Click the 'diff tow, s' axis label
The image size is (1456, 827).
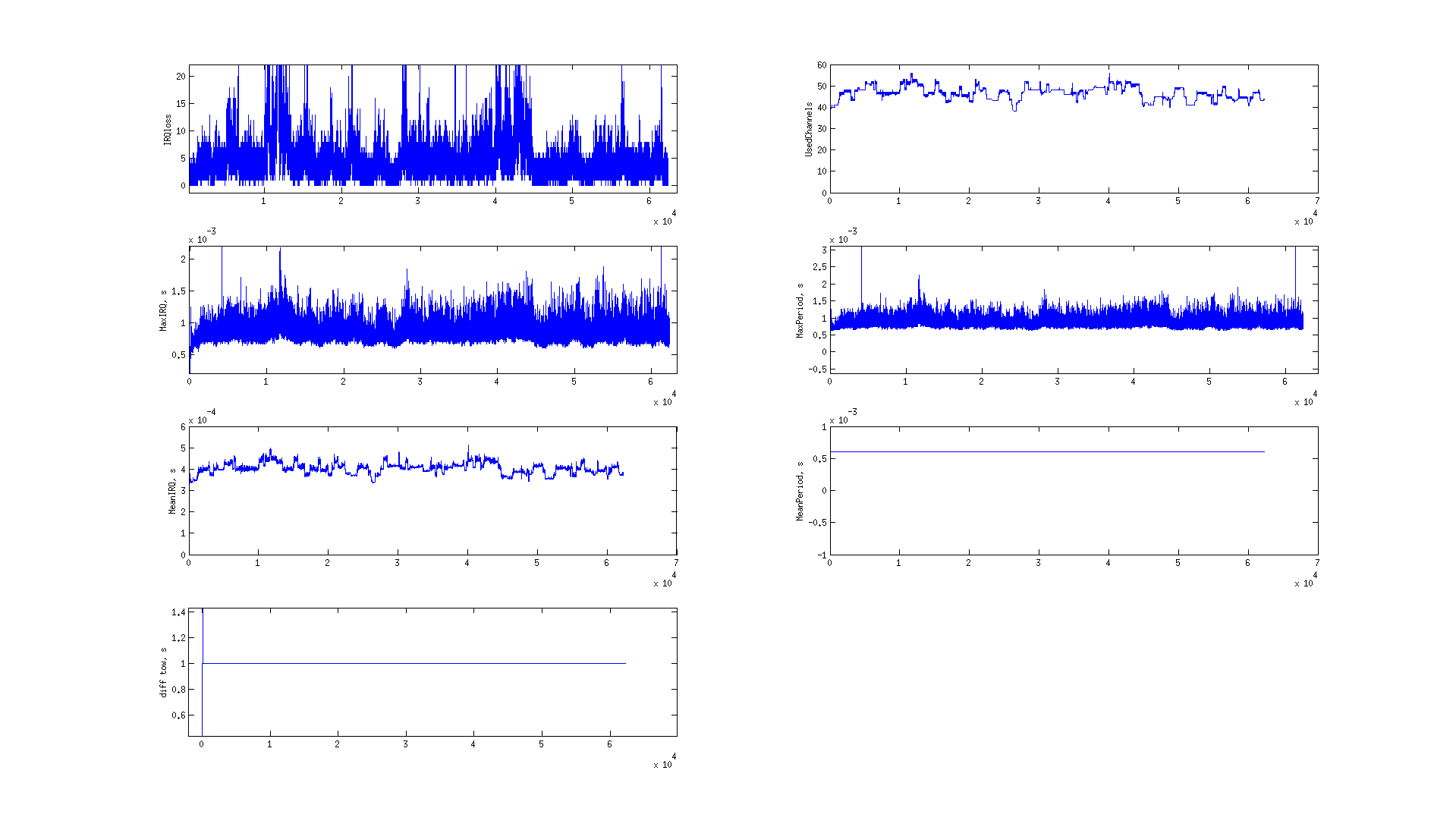click(163, 671)
